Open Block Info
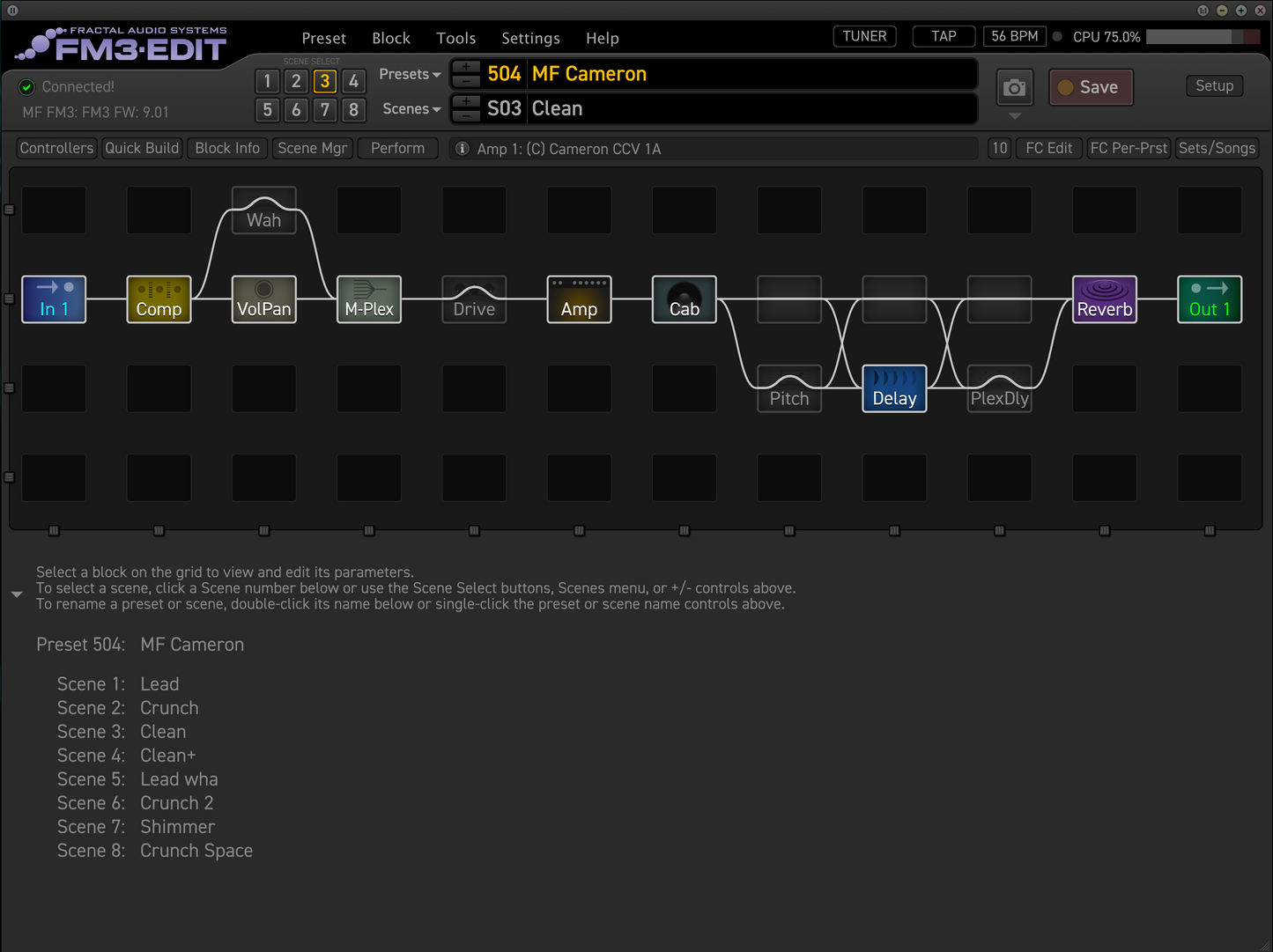Viewport: 1273px width, 952px height. tap(227, 148)
